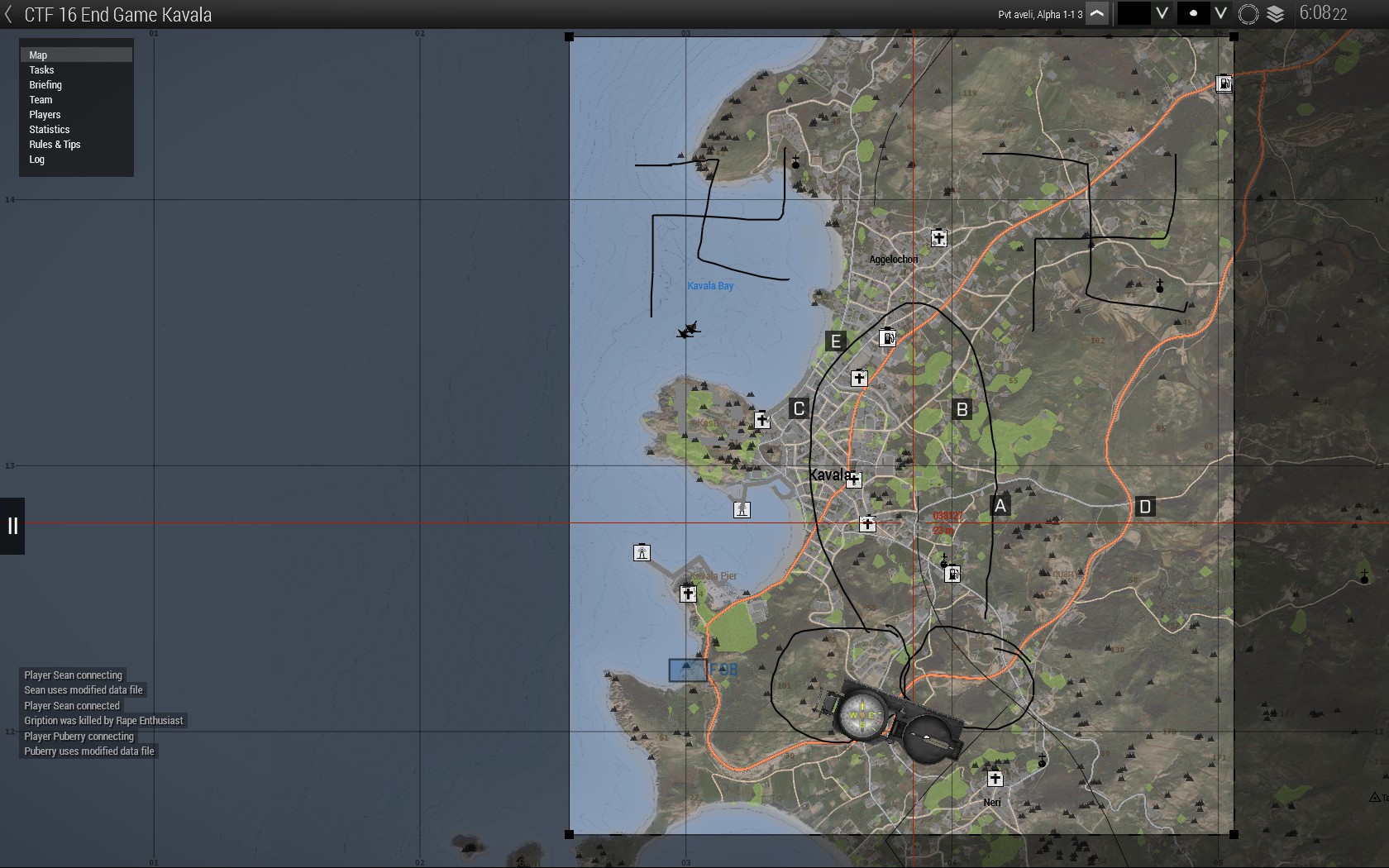Click the hospital icon above Aggelochori

(938, 238)
